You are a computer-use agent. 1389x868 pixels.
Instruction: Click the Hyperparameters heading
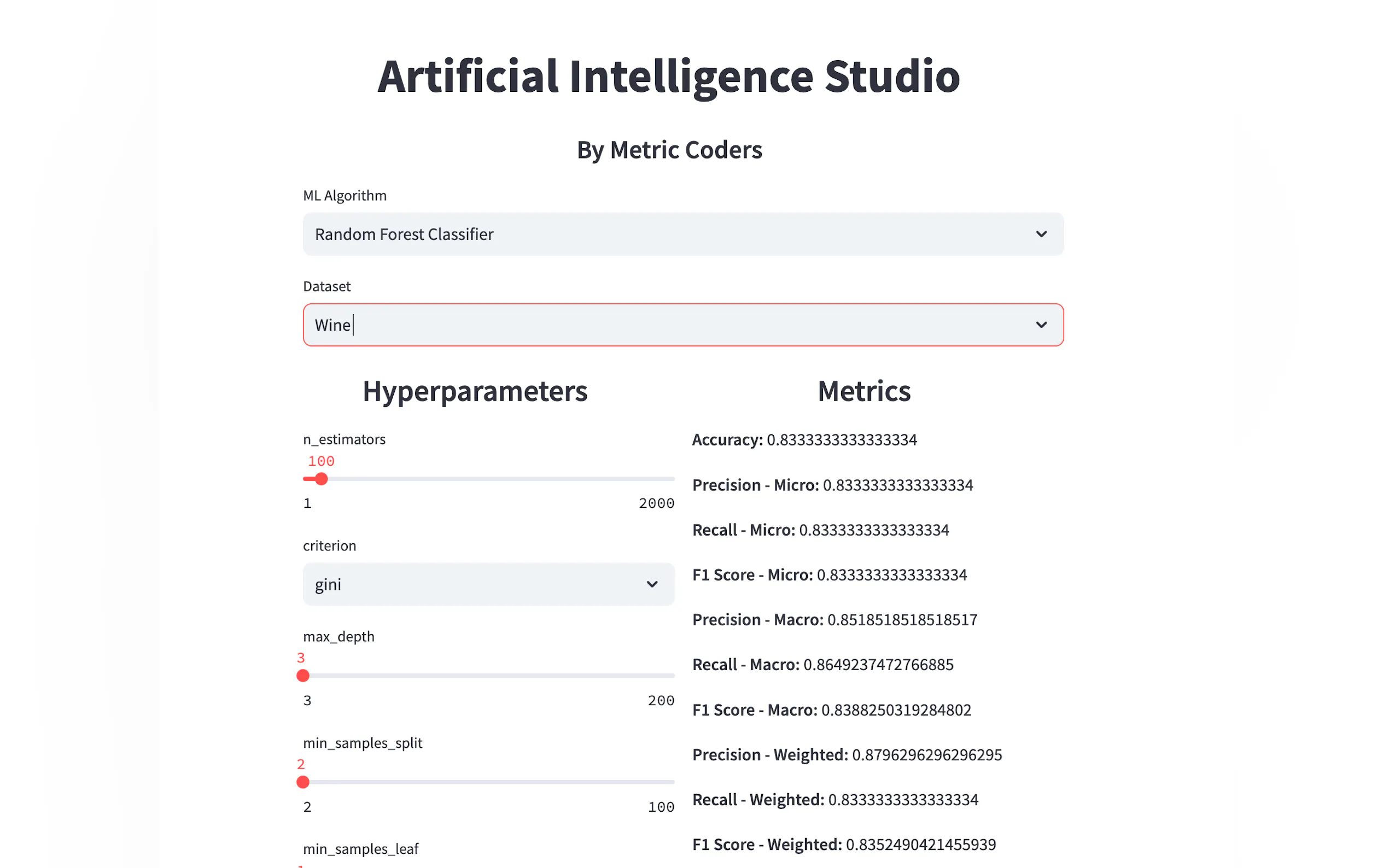point(475,391)
